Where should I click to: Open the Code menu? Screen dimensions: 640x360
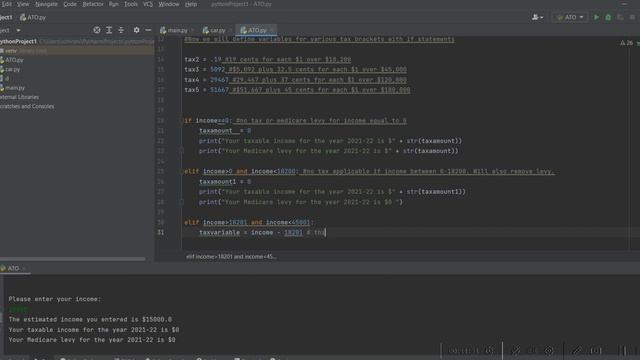click(70, 4)
